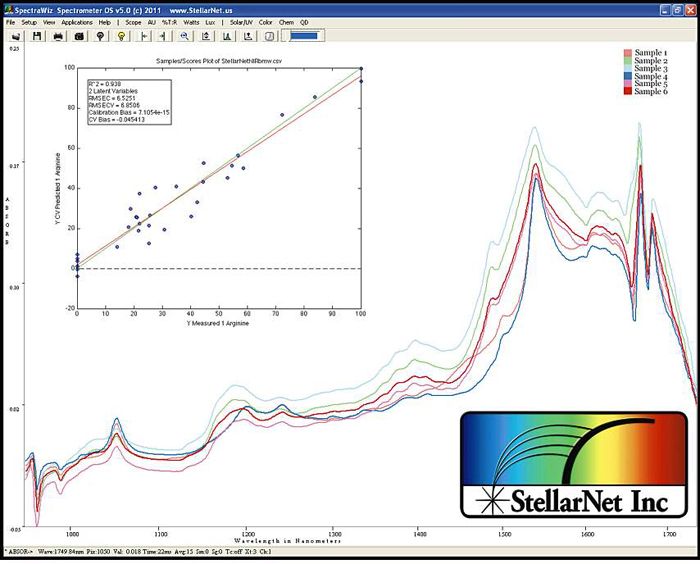Click the left range marker toolbar icon
Screen dimensions: 700x564
(x=144, y=36)
